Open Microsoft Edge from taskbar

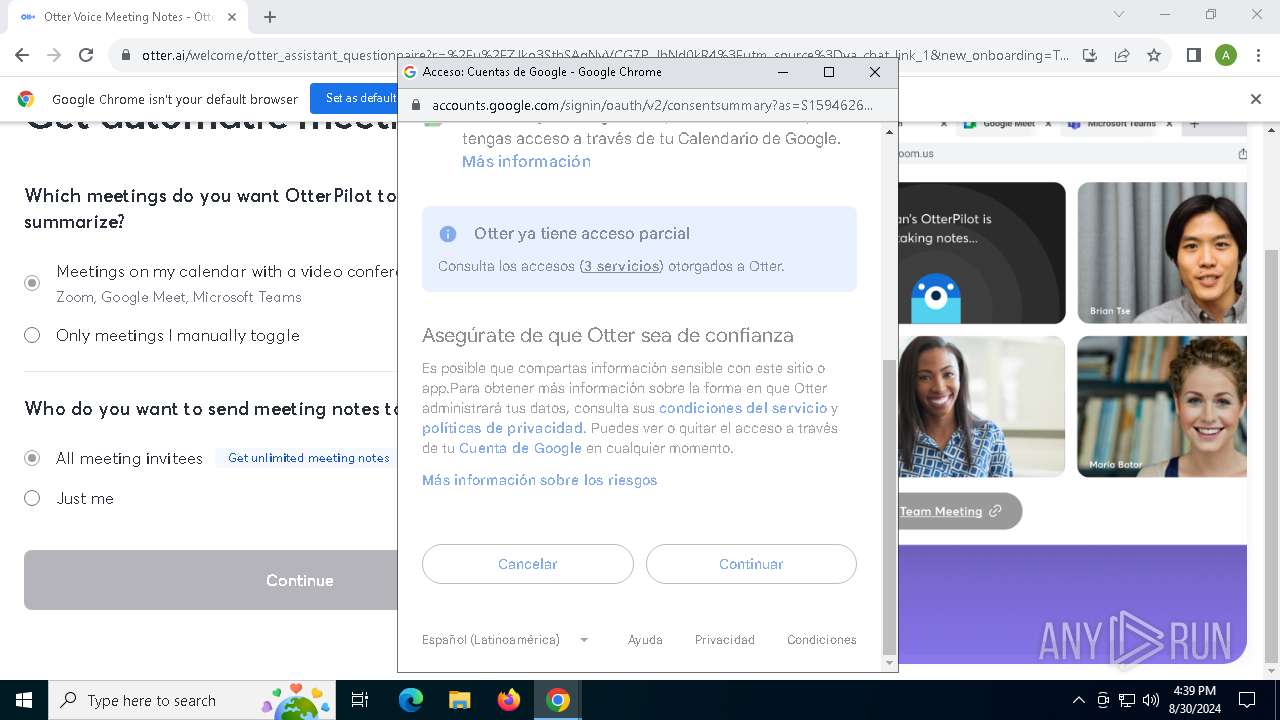click(411, 700)
